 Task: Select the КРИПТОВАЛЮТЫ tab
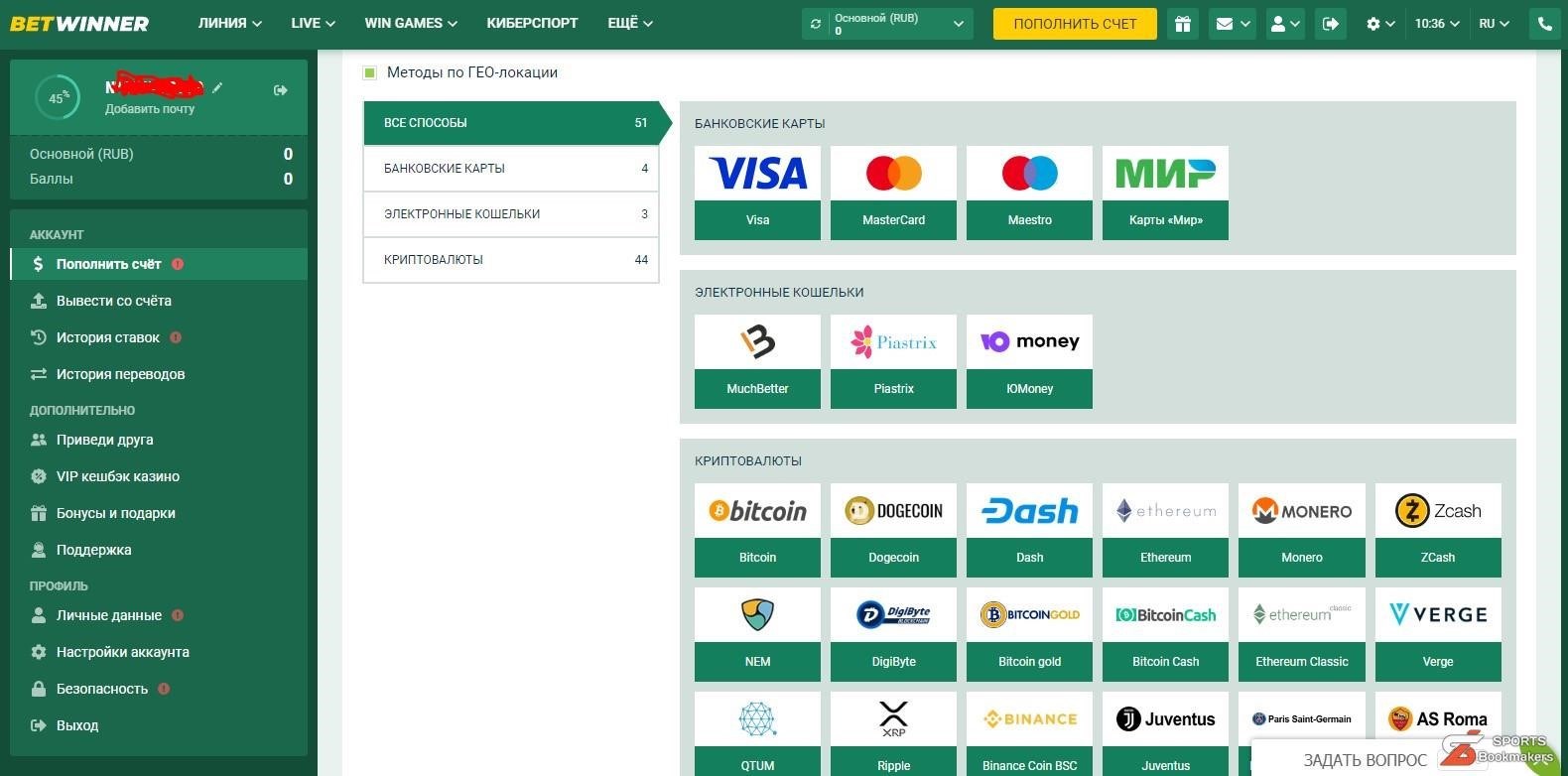511,260
